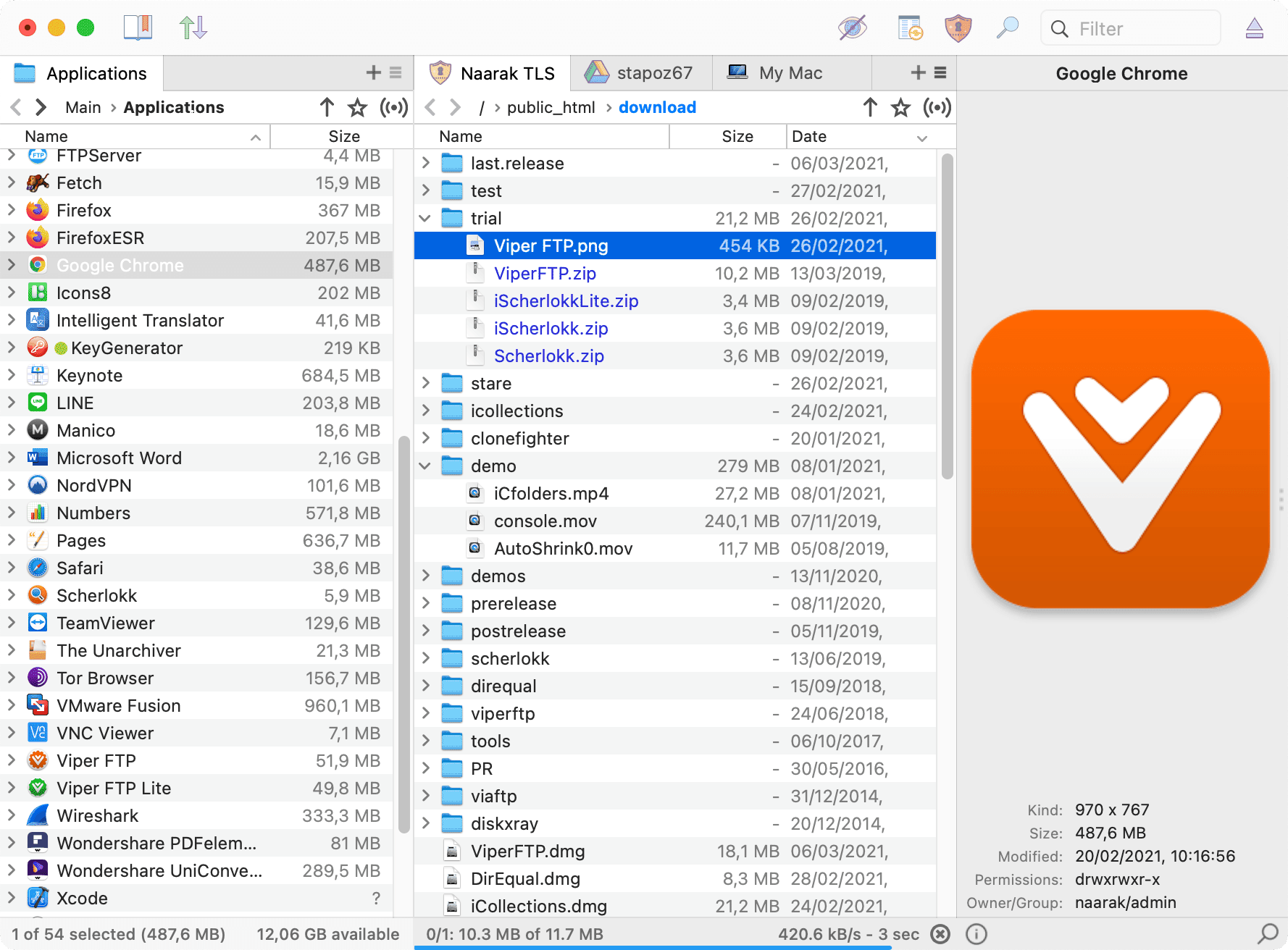Viewport: 1288px width, 950px height.
Task: Click the preview panel resize handle
Action: click(1281, 500)
